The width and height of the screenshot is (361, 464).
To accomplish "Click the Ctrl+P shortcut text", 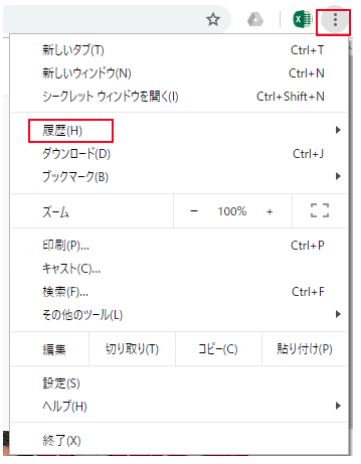I will point(307,246).
